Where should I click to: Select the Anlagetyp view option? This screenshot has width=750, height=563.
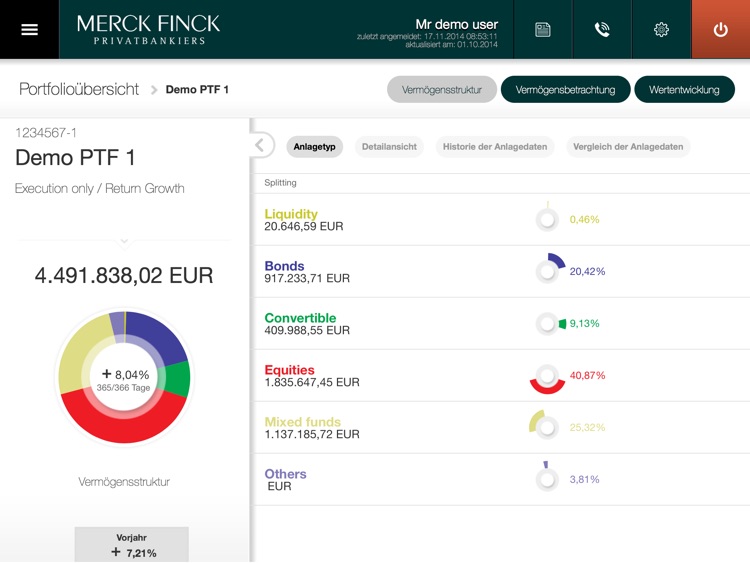[x=315, y=147]
